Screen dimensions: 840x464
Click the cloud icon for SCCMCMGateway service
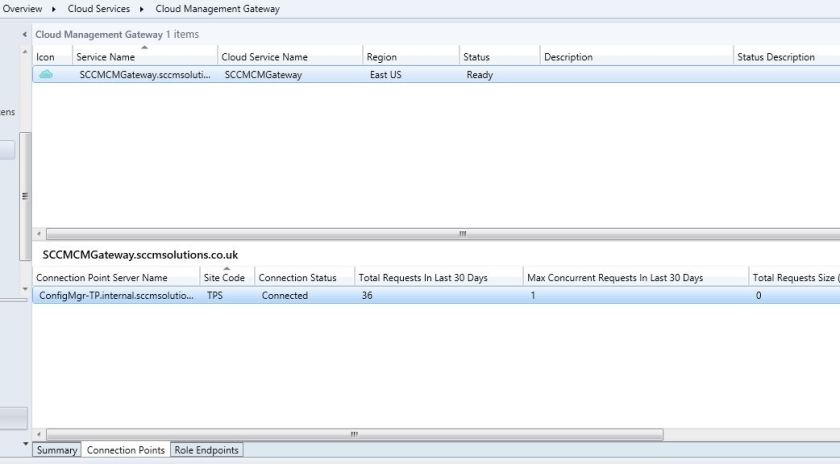click(46, 74)
